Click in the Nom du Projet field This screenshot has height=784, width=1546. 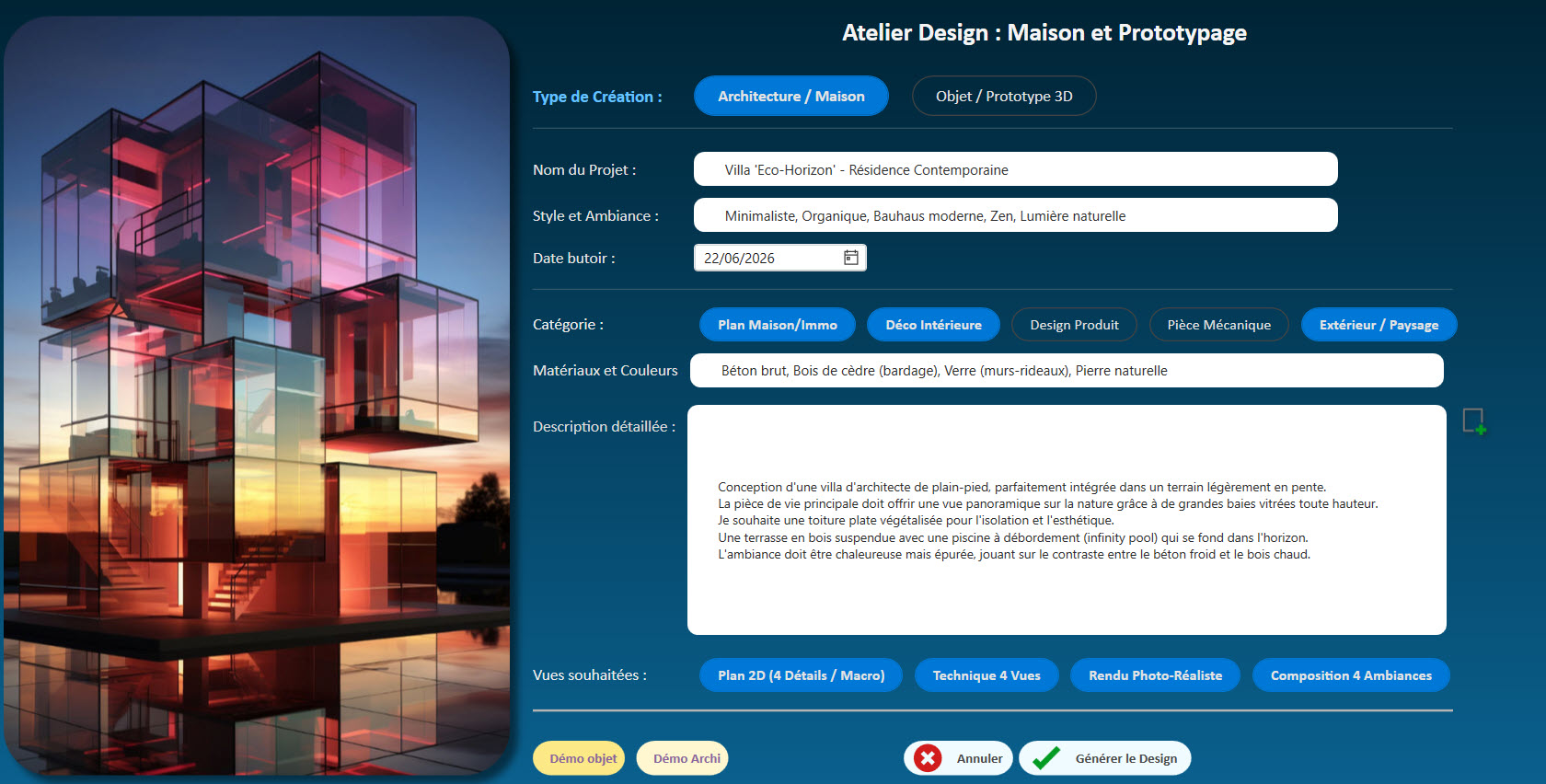pyautogui.click(x=1015, y=169)
